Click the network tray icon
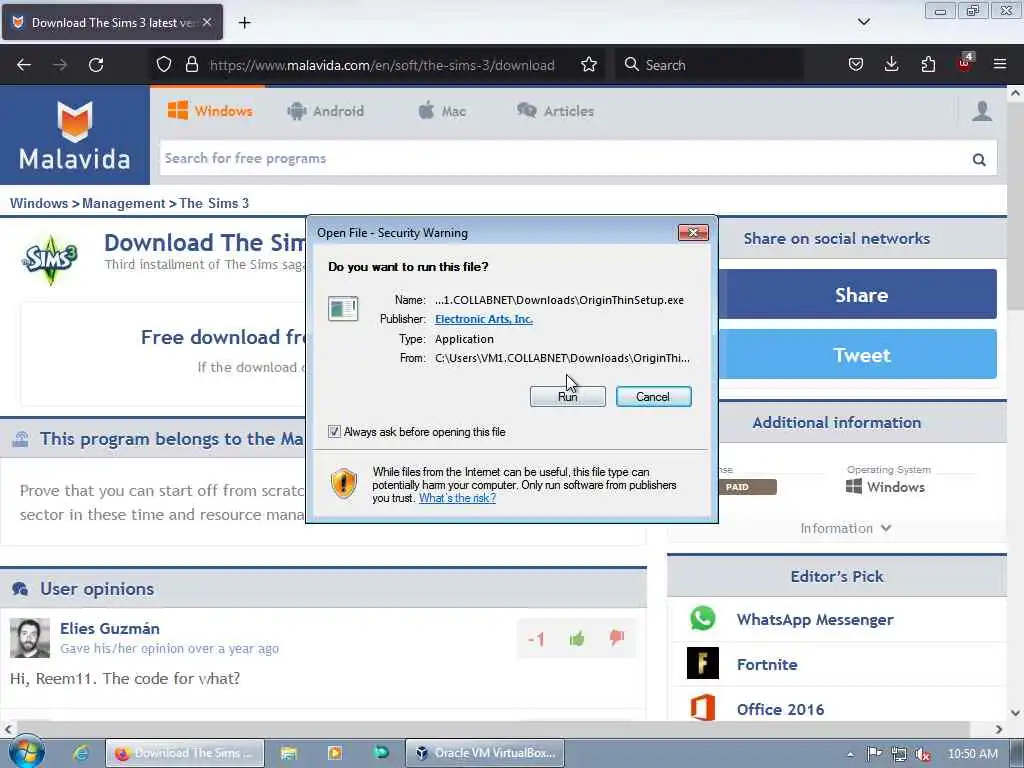1024x768 pixels. click(x=899, y=754)
